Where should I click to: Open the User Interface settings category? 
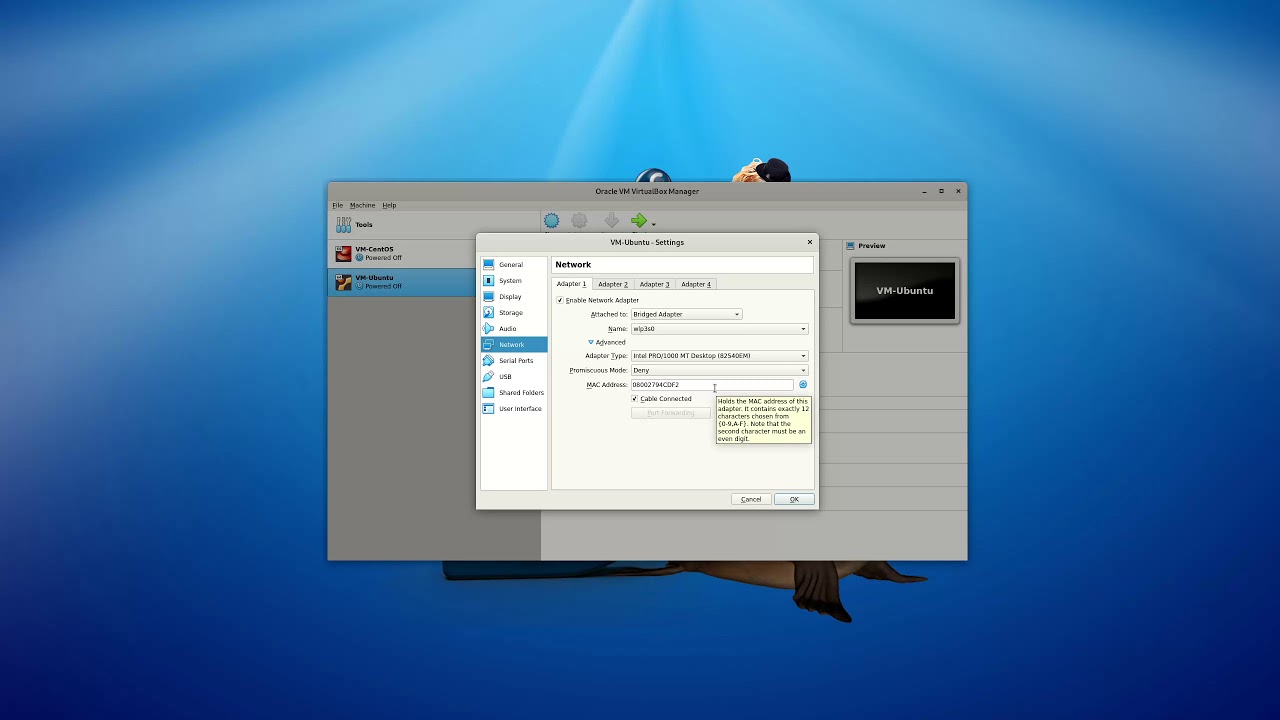pyautogui.click(x=513, y=409)
